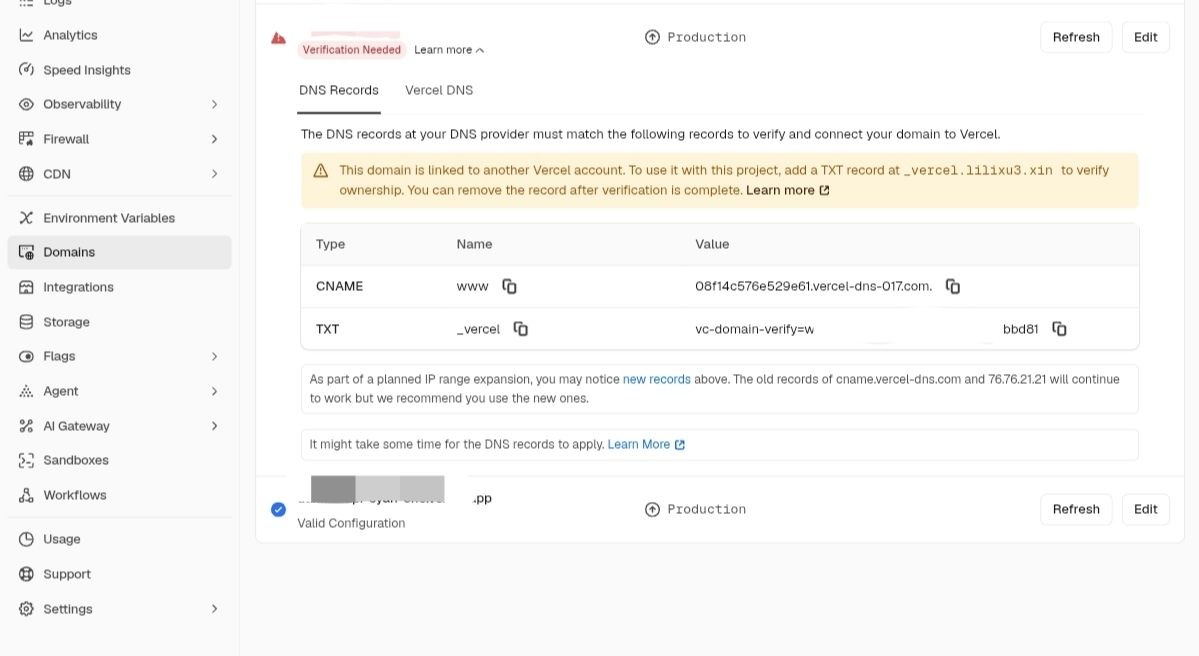Click the Integrations icon
1199x656 pixels.
point(26,287)
